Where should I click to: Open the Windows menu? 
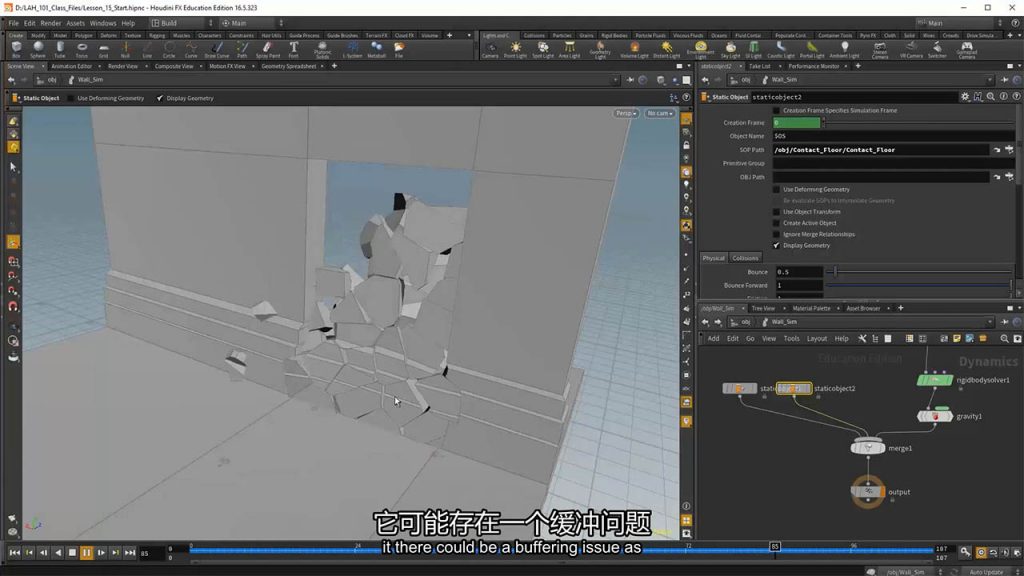click(x=103, y=23)
